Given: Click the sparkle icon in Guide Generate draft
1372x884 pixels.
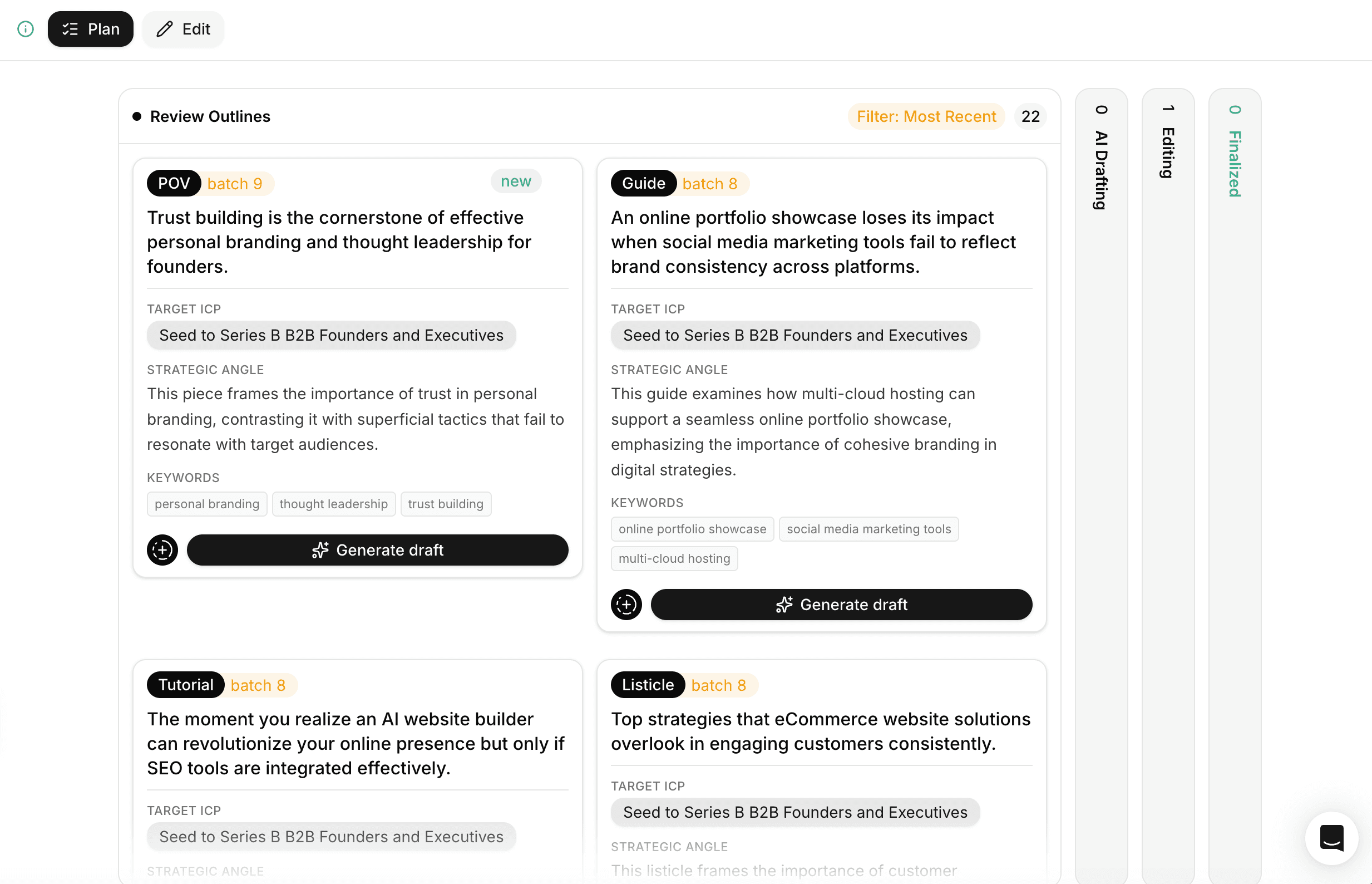Looking at the screenshot, I should point(784,605).
